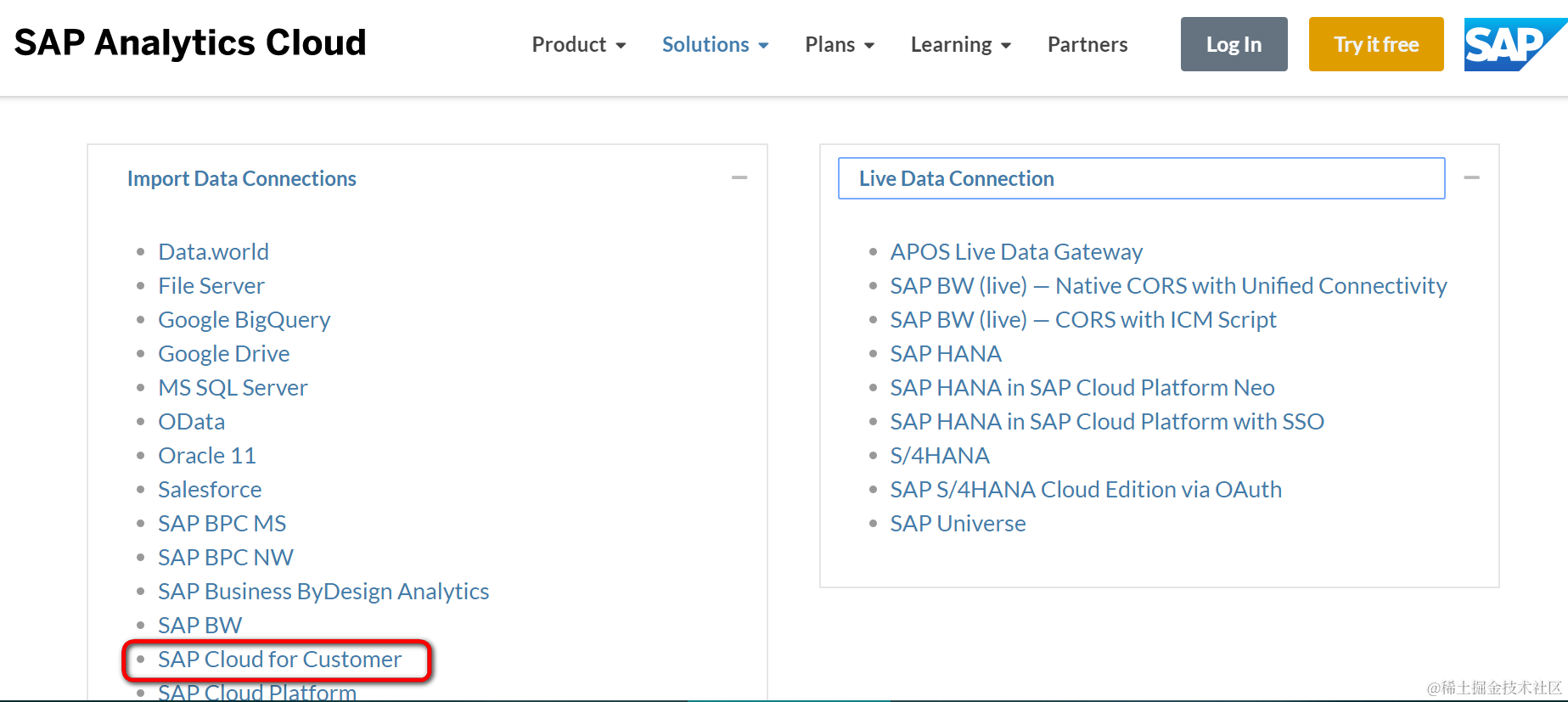The image size is (1568, 702).
Task: Open the SAP Analytics Cloud home title
Action: coord(190,43)
